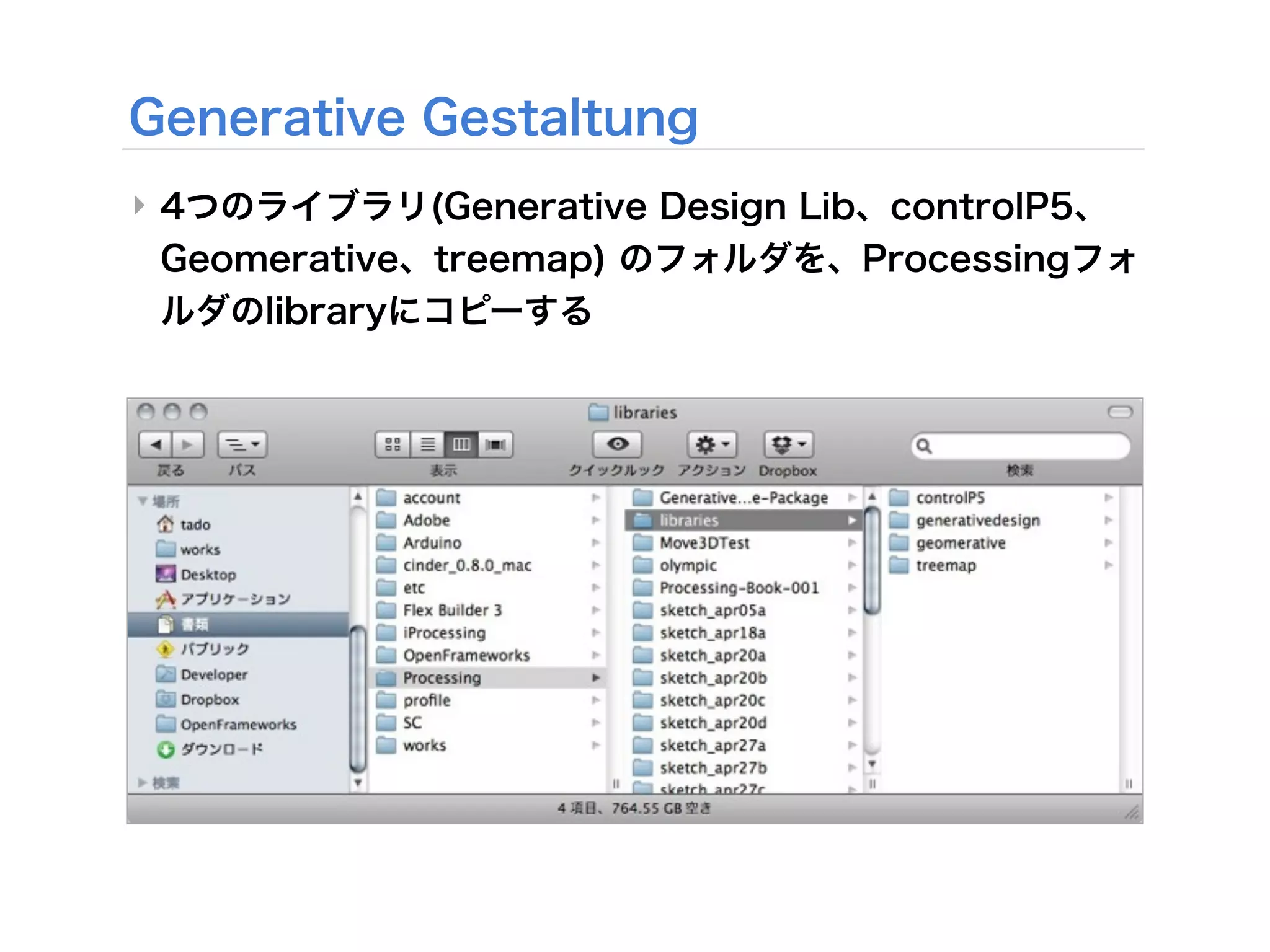1270x952 pixels.
Task: Select the cinder_0.8.0_mac folder
Action: point(487,565)
